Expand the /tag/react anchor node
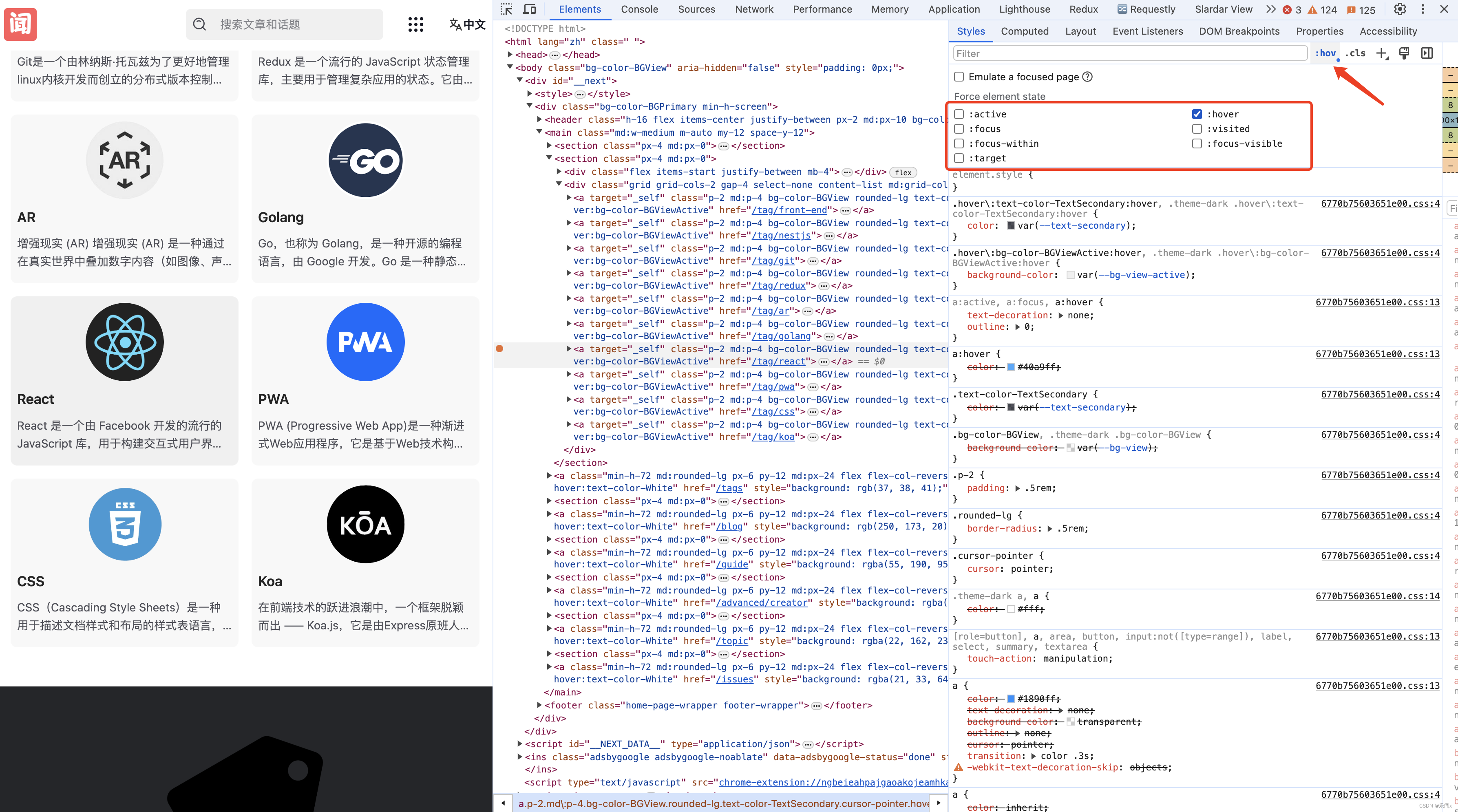Viewport: 1458px width, 812px height. [x=569, y=349]
